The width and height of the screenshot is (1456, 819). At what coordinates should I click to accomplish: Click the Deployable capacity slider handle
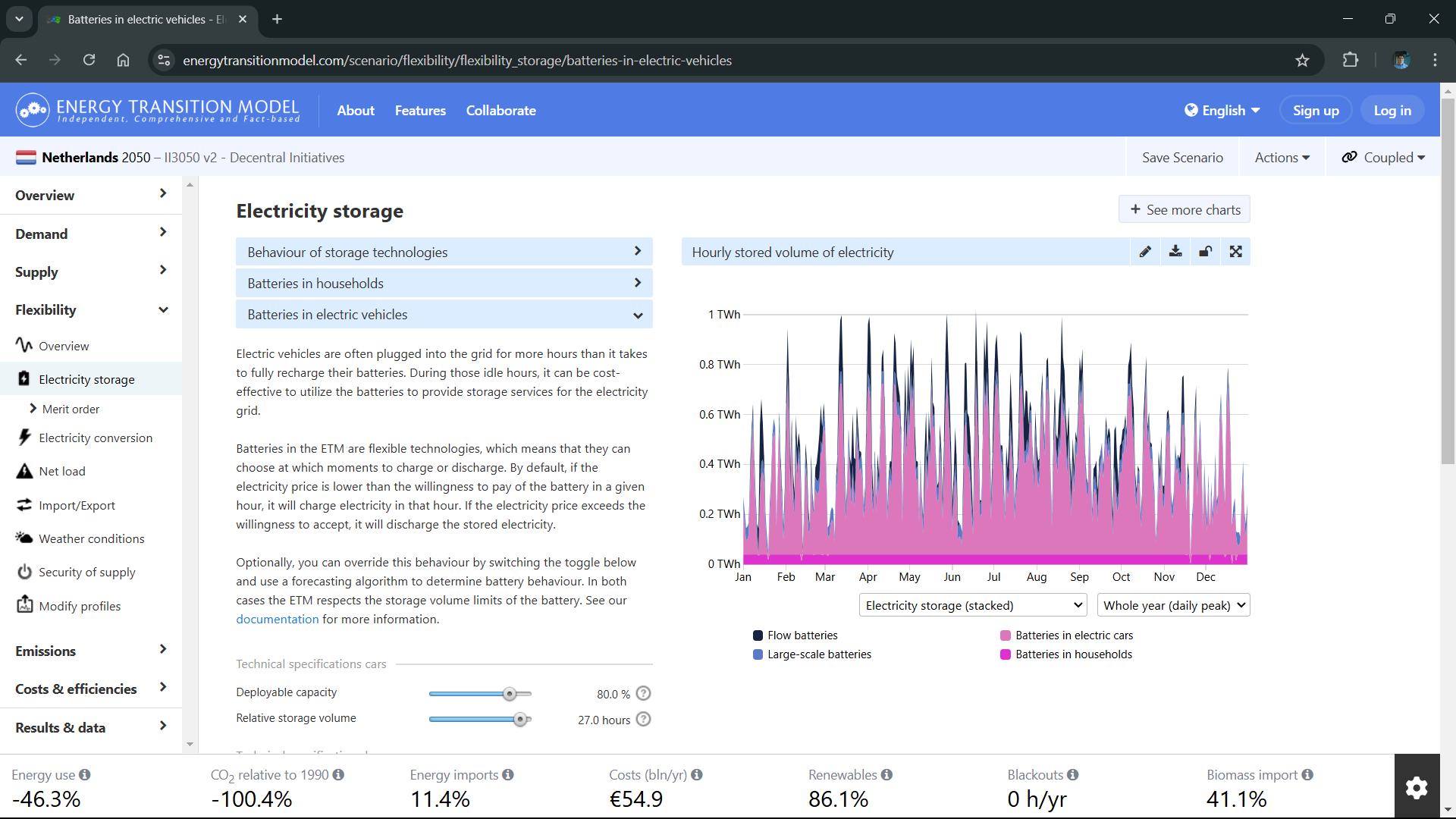click(510, 694)
